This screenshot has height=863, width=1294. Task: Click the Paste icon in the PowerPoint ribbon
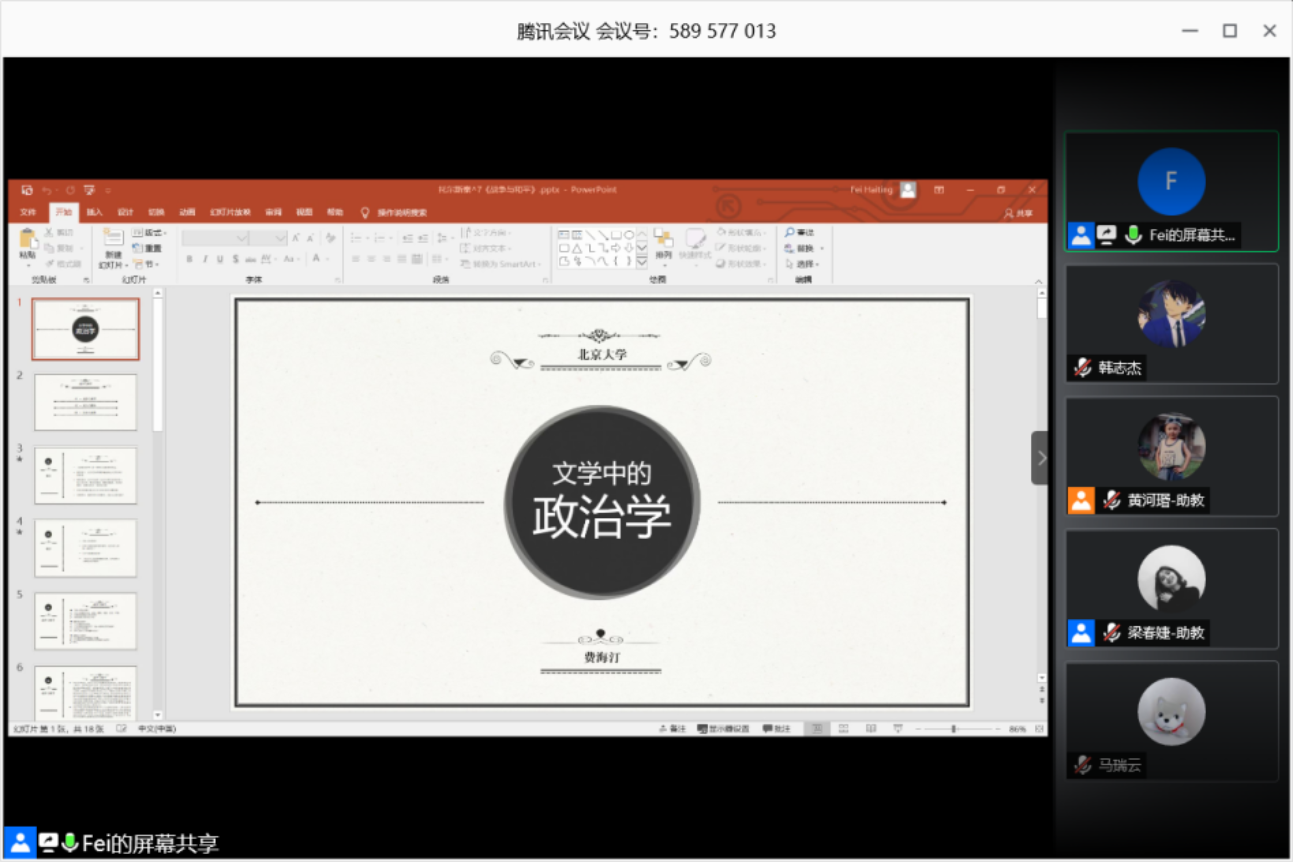27,240
